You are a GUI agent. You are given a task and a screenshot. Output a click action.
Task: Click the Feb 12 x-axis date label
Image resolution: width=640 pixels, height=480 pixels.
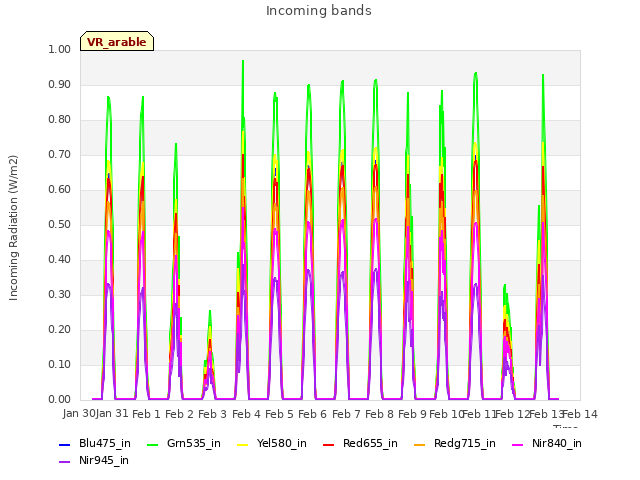pos(513,414)
